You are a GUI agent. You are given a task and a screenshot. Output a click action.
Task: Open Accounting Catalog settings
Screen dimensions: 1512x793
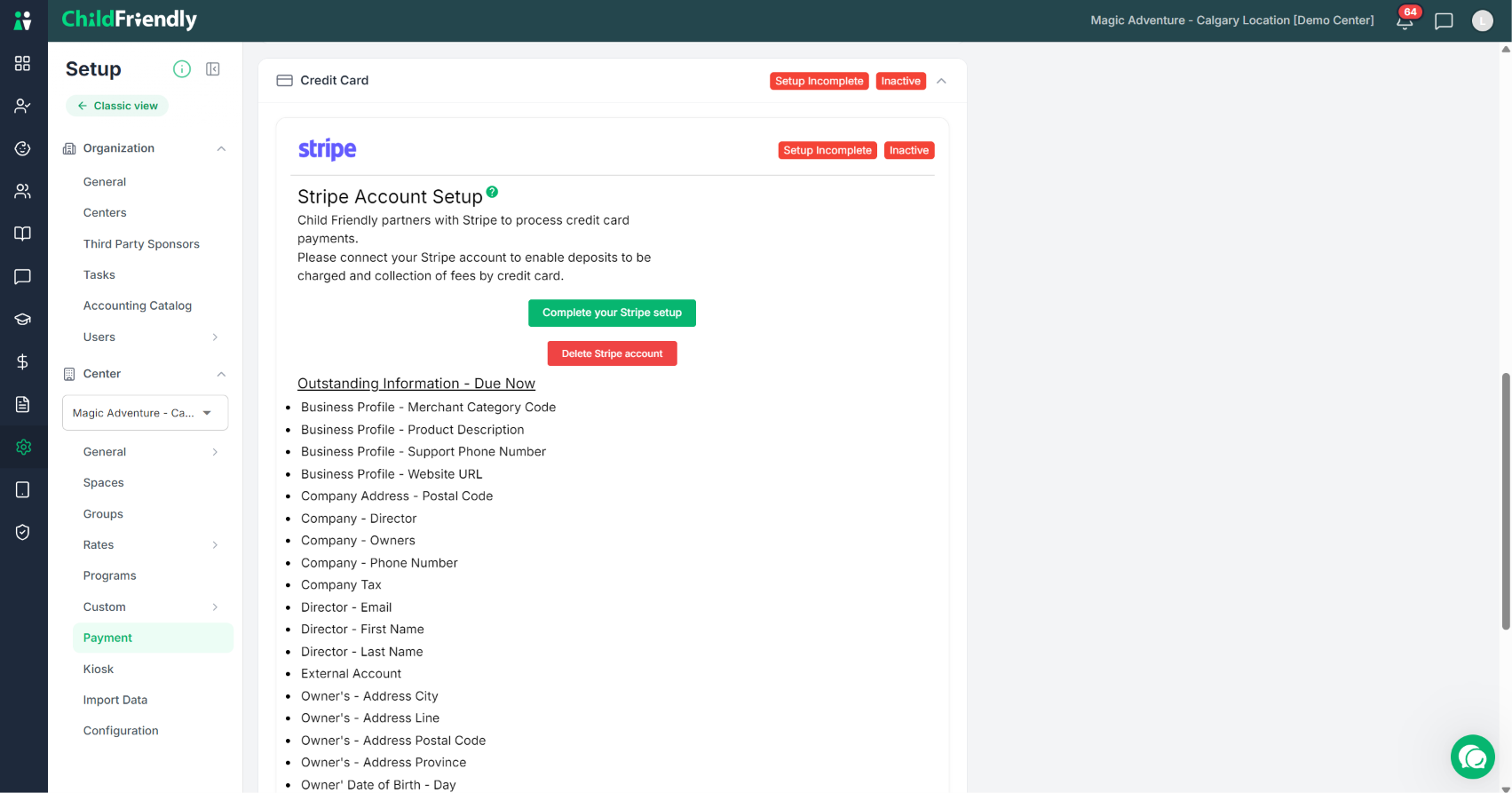point(138,305)
